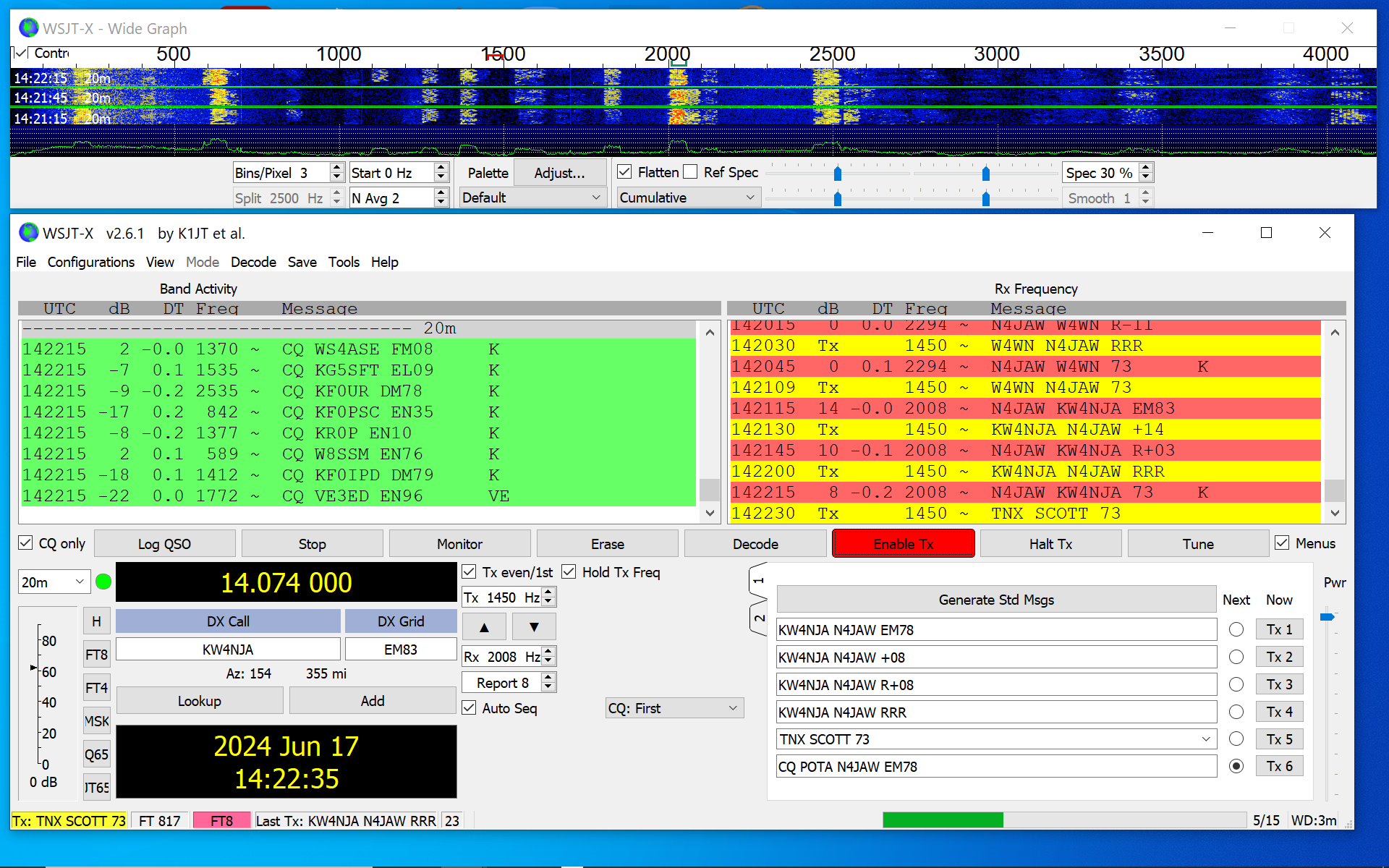Uncheck the CQ only checkbox
Screen dimensions: 1389x868
tap(26, 543)
